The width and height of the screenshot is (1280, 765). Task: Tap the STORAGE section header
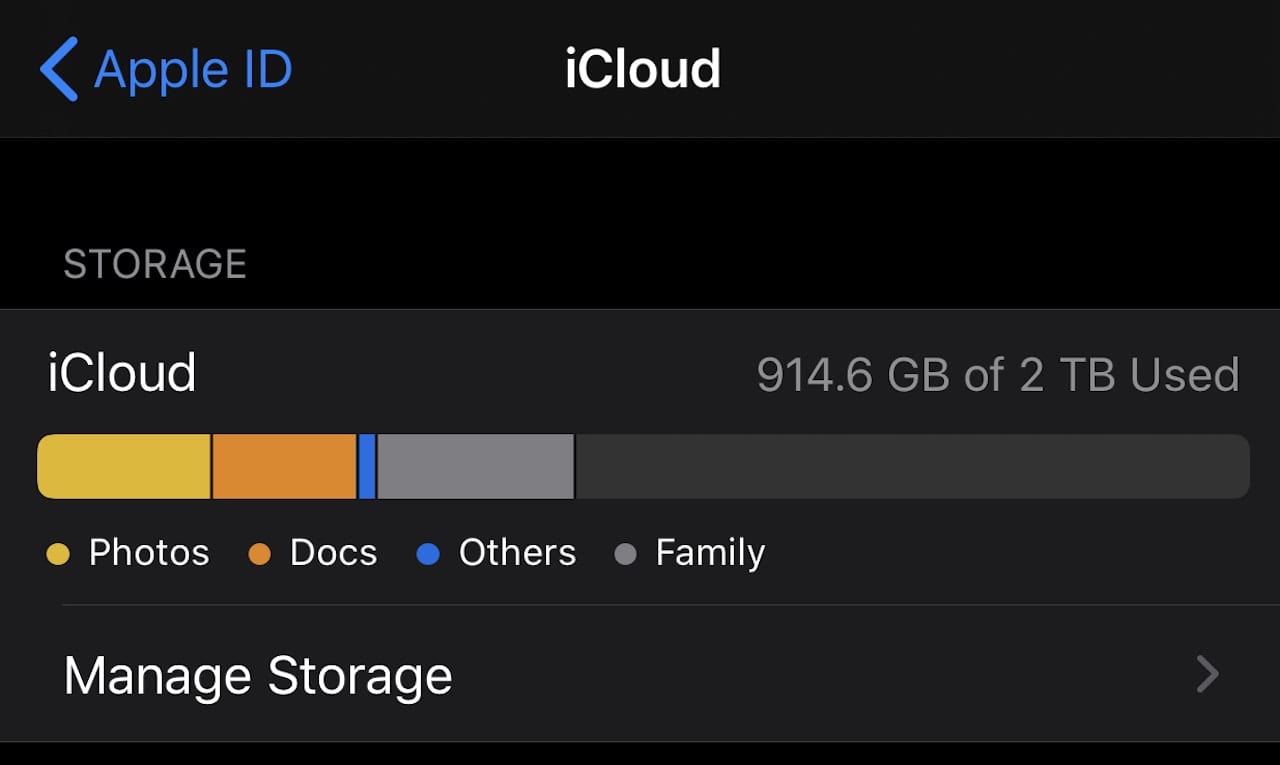pyautogui.click(x=155, y=264)
